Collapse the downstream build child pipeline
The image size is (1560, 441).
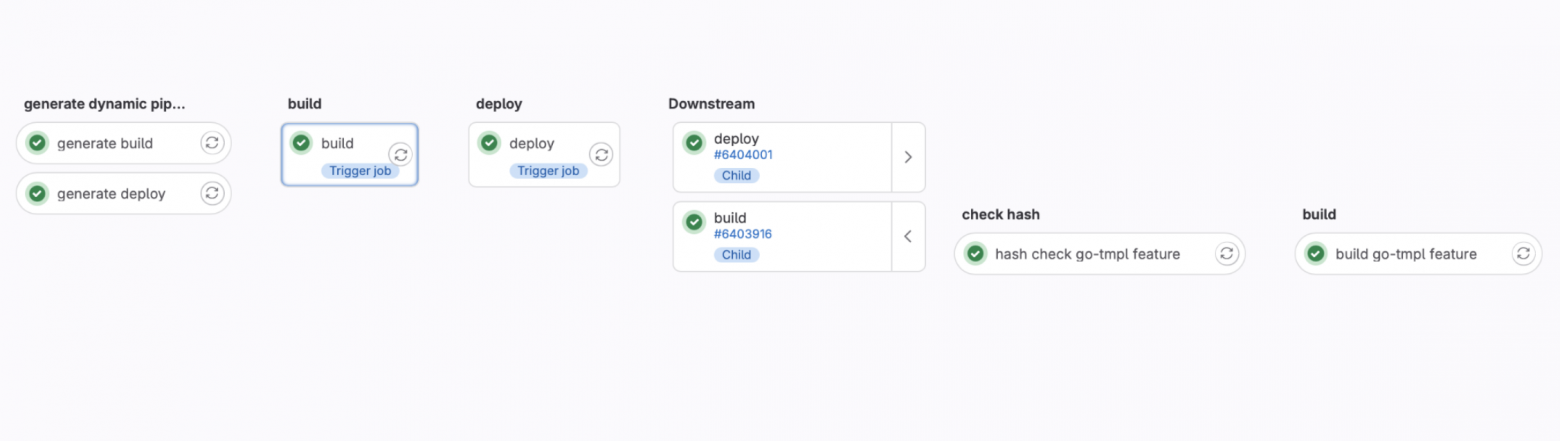(908, 237)
